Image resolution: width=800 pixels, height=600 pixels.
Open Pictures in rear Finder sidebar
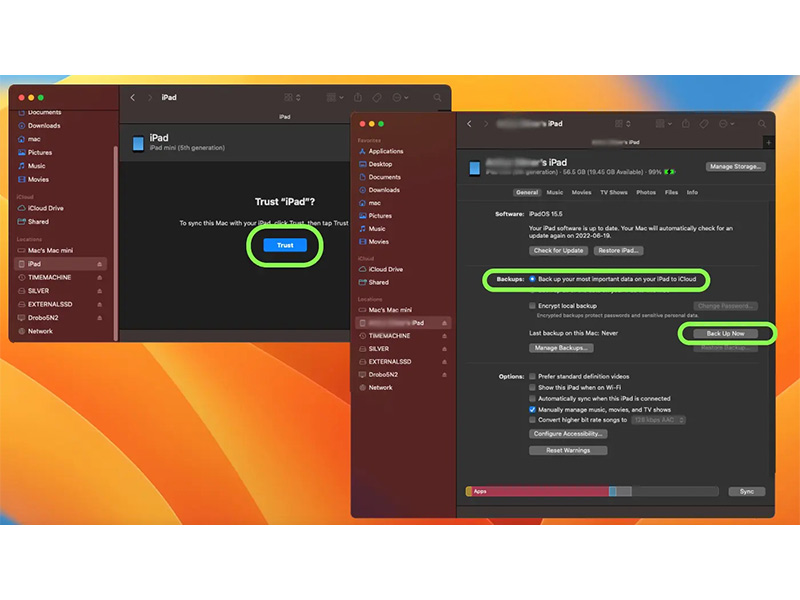click(x=40, y=153)
